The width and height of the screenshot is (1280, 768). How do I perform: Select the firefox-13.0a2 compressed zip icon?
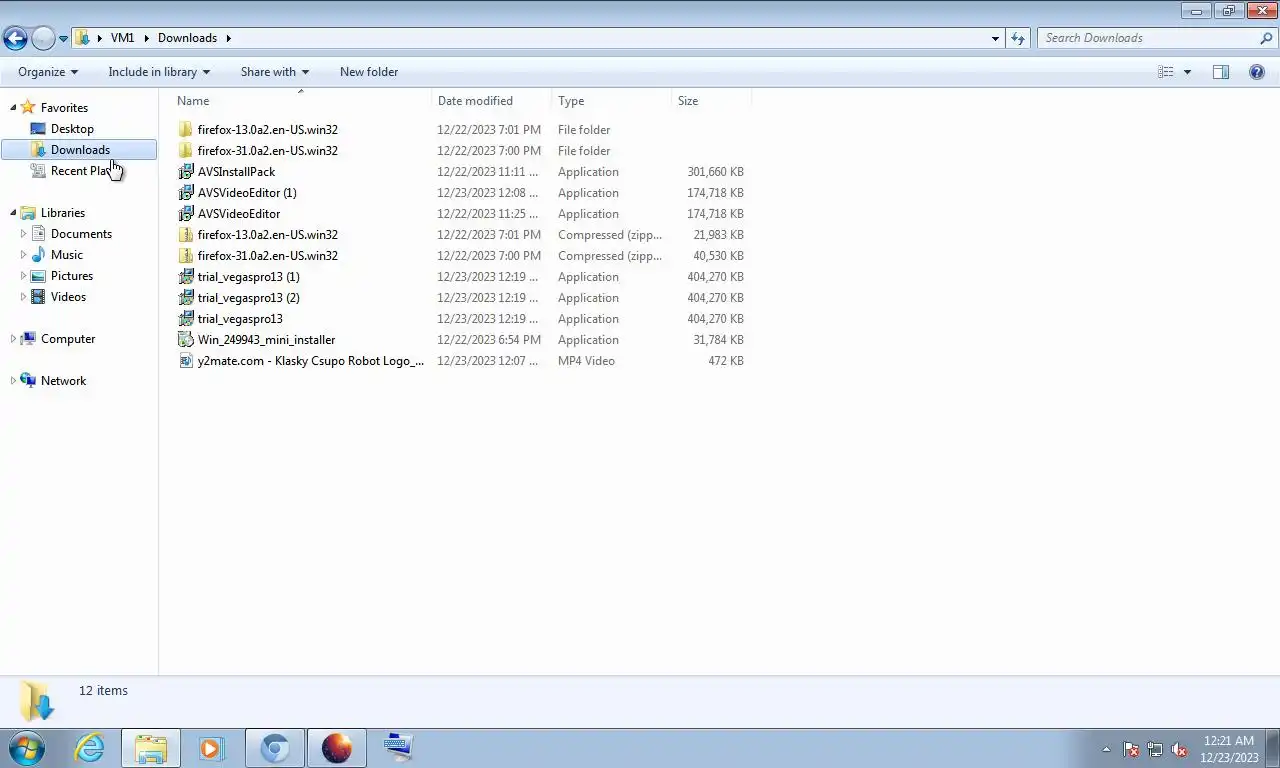(185, 235)
